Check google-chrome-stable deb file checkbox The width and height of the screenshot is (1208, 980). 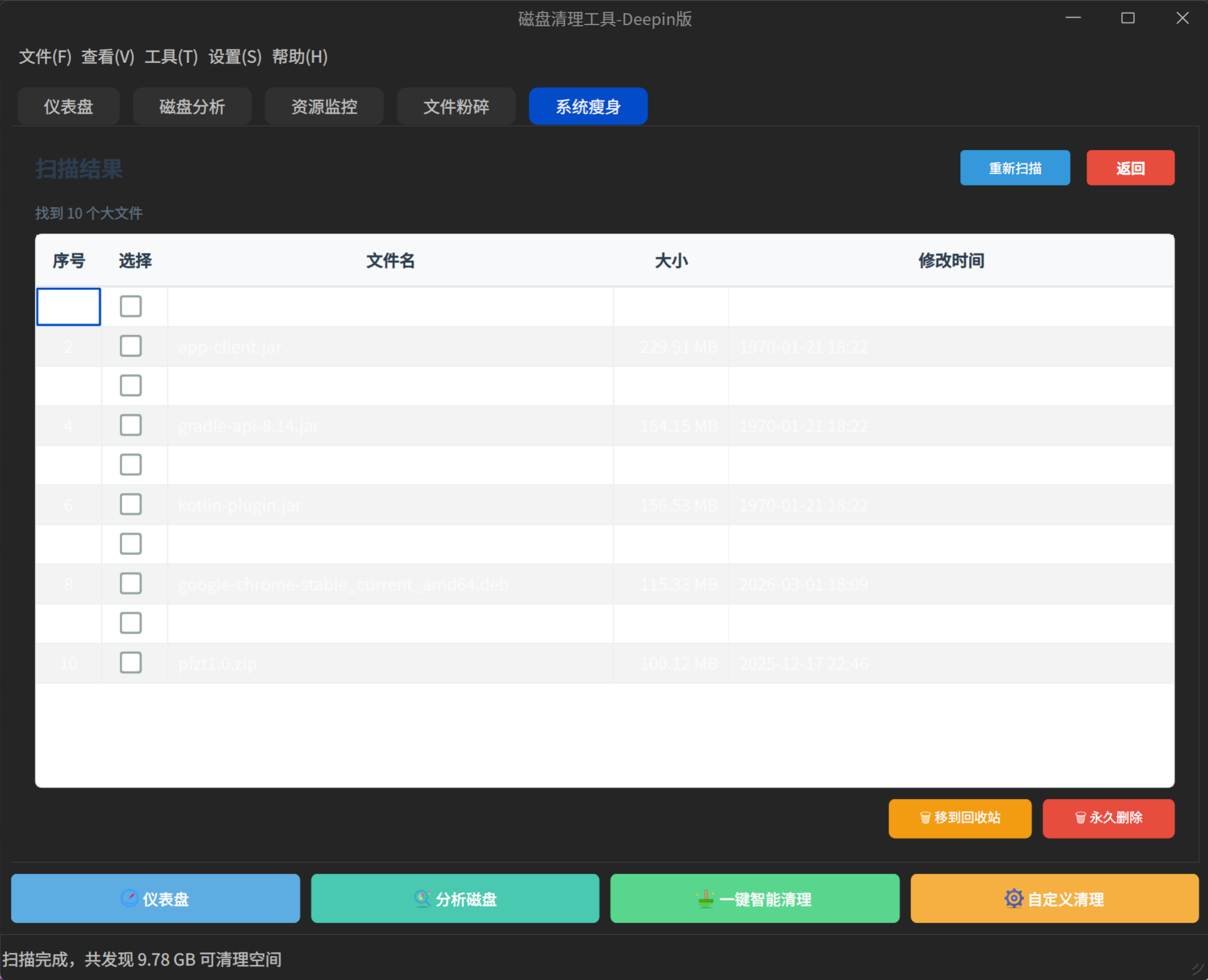pyautogui.click(x=131, y=583)
